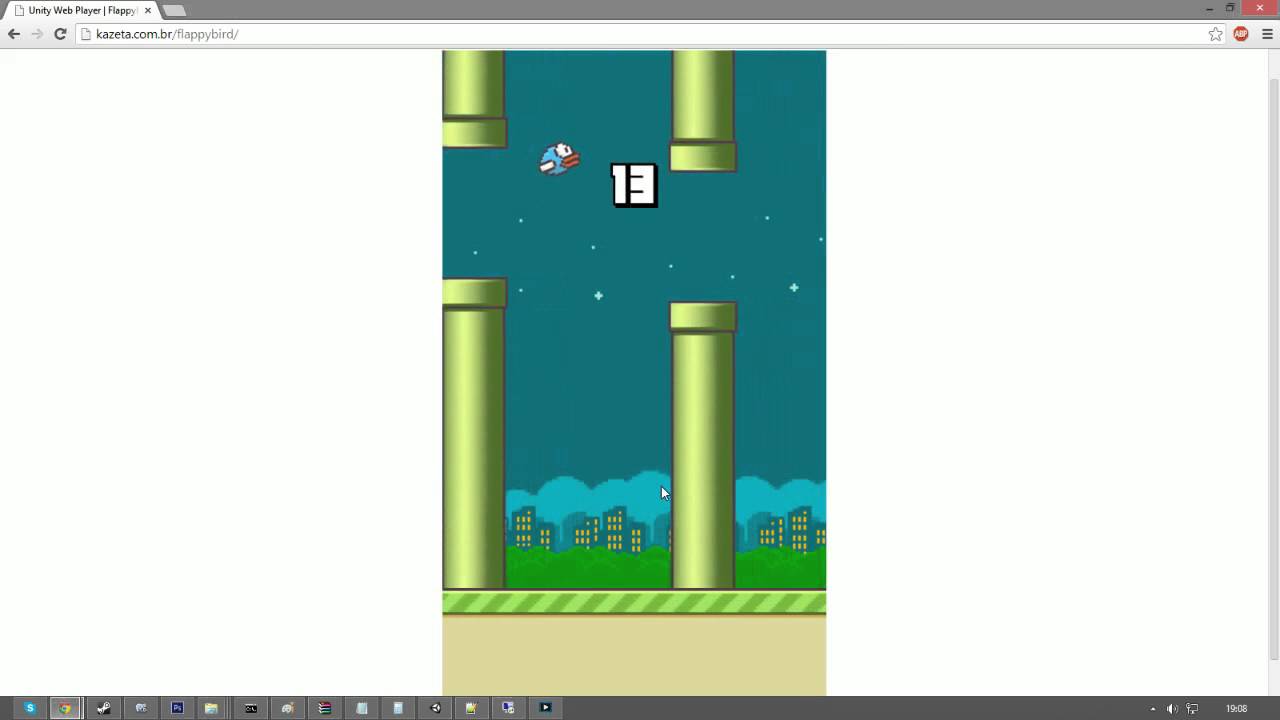The image size is (1280, 720).
Task: Open Steam from the taskbar
Action: (103, 708)
